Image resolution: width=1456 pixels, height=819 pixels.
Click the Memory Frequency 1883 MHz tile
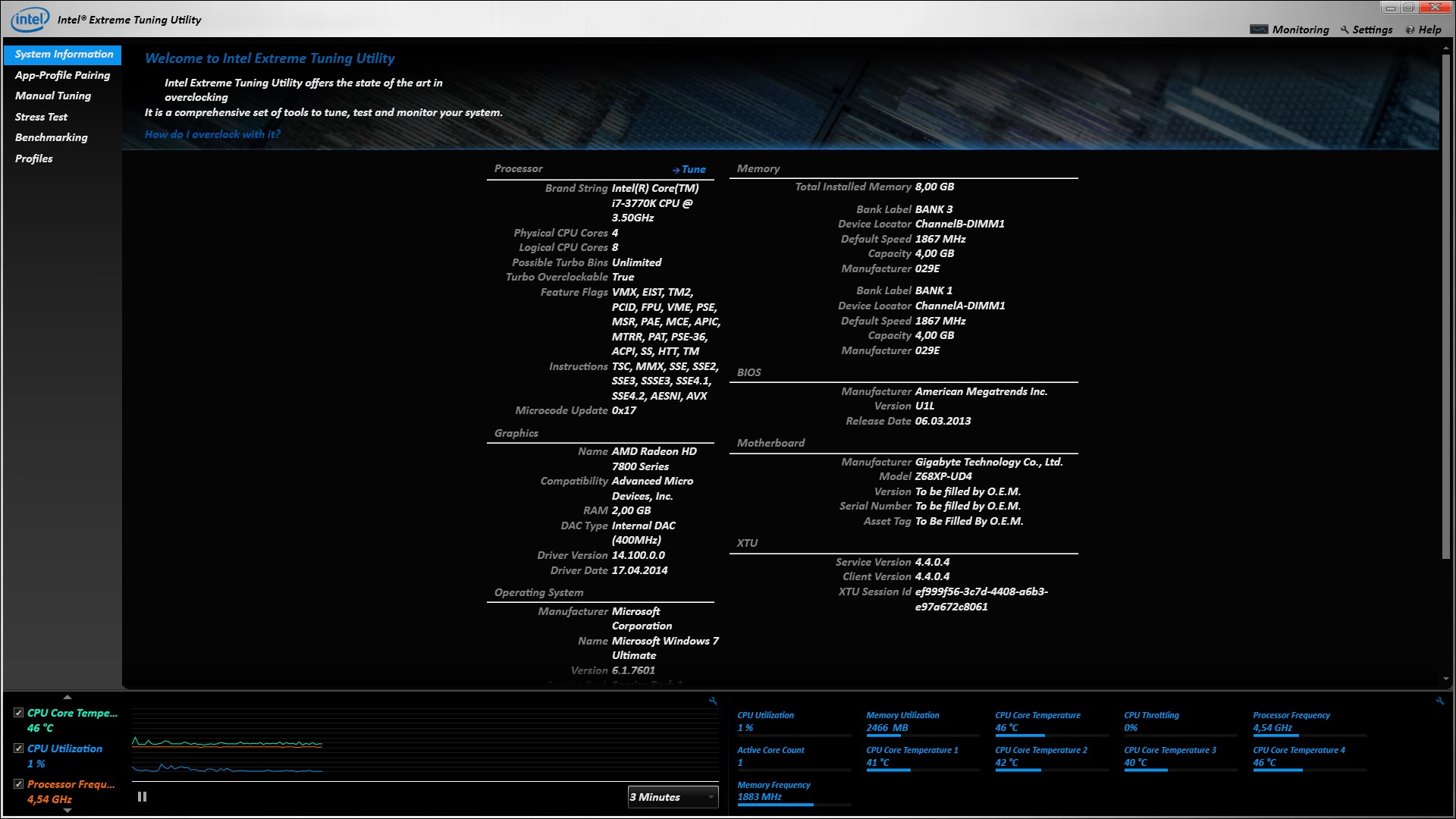(793, 793)
